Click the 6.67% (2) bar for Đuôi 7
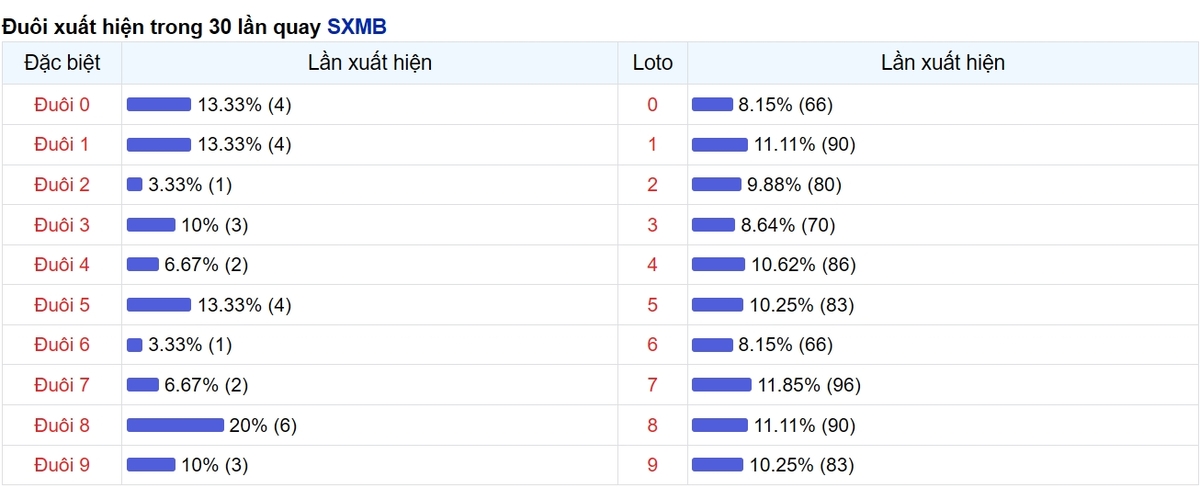 (143, 385)
